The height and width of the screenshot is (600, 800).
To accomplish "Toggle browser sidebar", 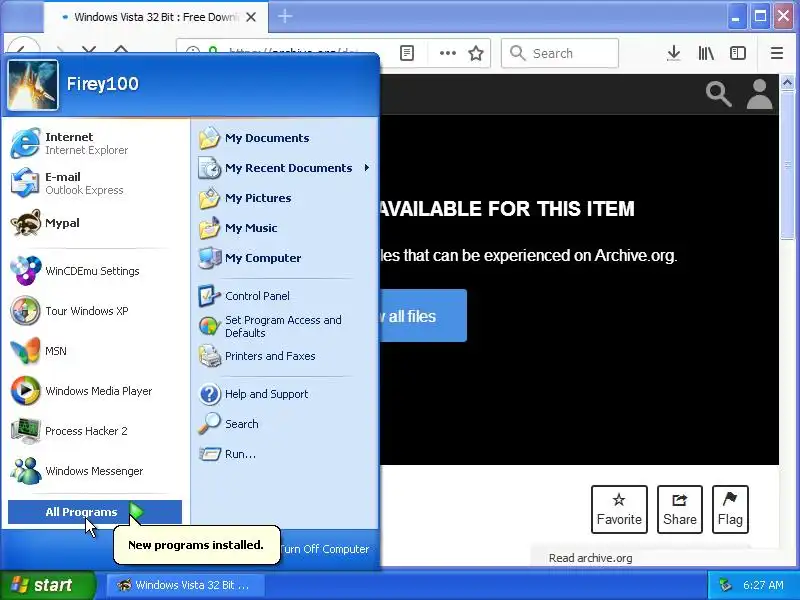I will (738, 53).
